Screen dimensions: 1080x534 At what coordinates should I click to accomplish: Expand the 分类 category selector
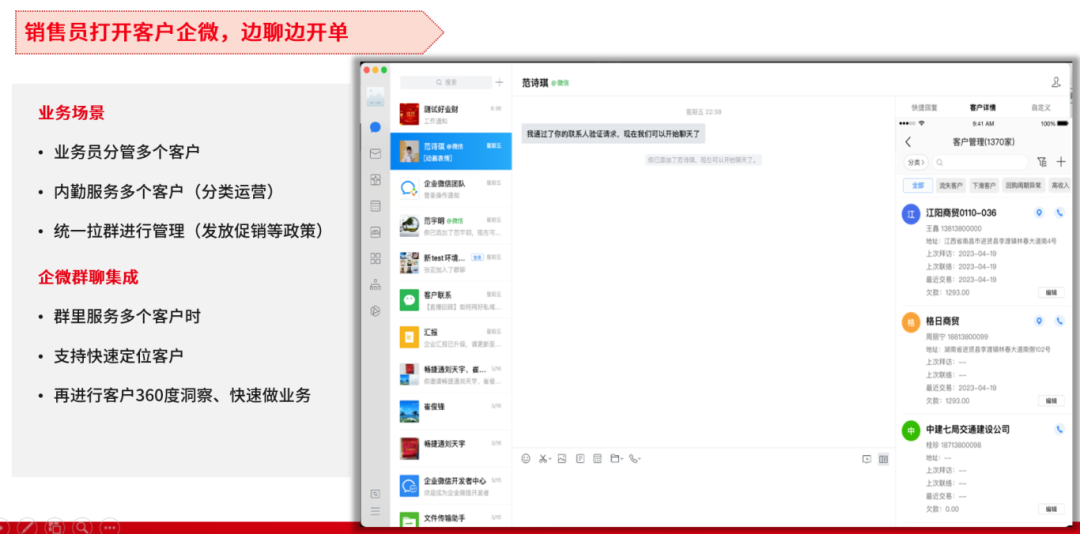point(915,162)
